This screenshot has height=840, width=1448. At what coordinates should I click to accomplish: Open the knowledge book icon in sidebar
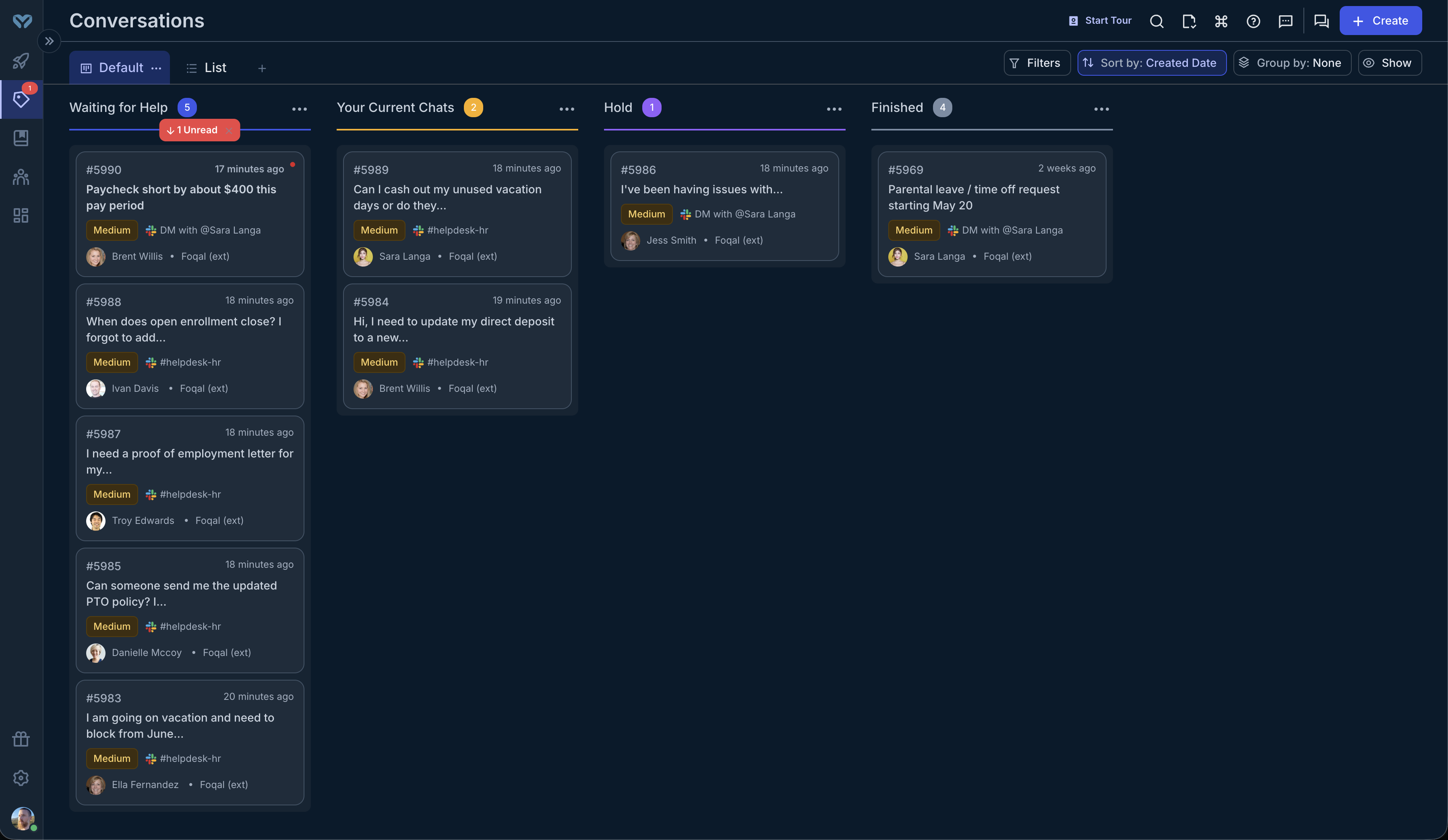click(x=21, y=138)
